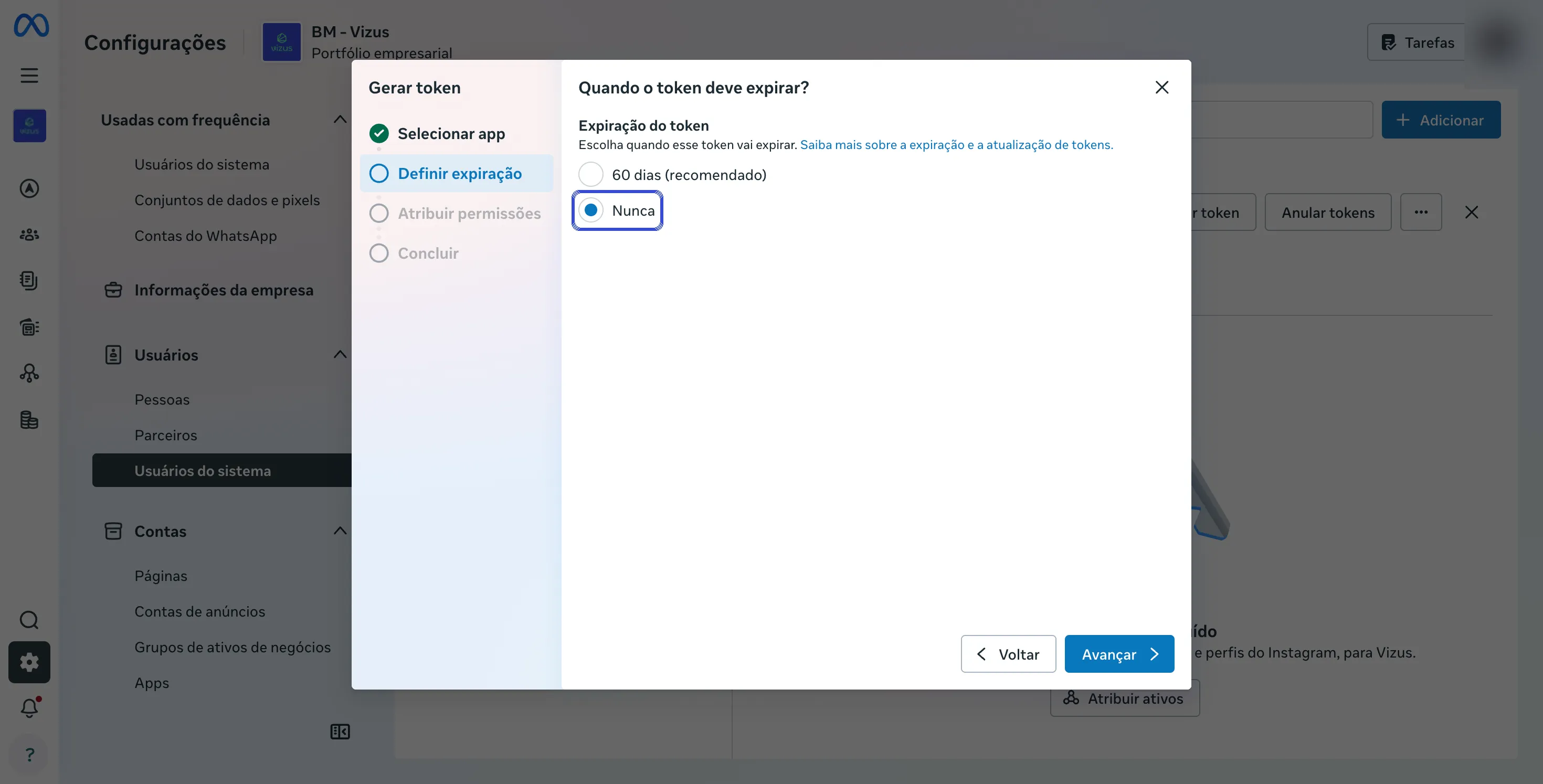
Task: Click the Voltar button
Action: [x=1008, y=654]
